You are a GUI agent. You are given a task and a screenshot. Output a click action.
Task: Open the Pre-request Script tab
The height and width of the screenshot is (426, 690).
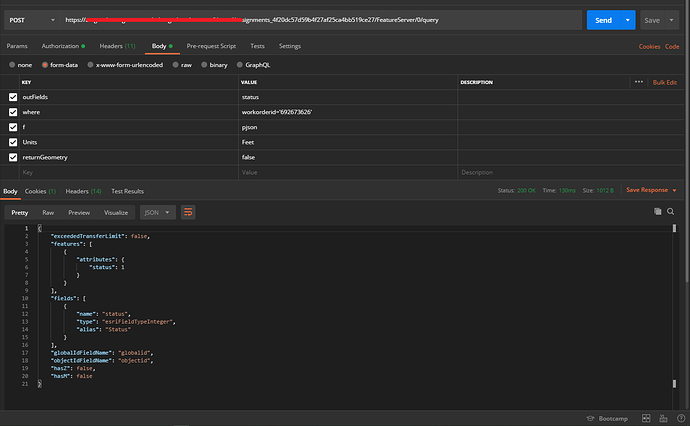point(211,46)
